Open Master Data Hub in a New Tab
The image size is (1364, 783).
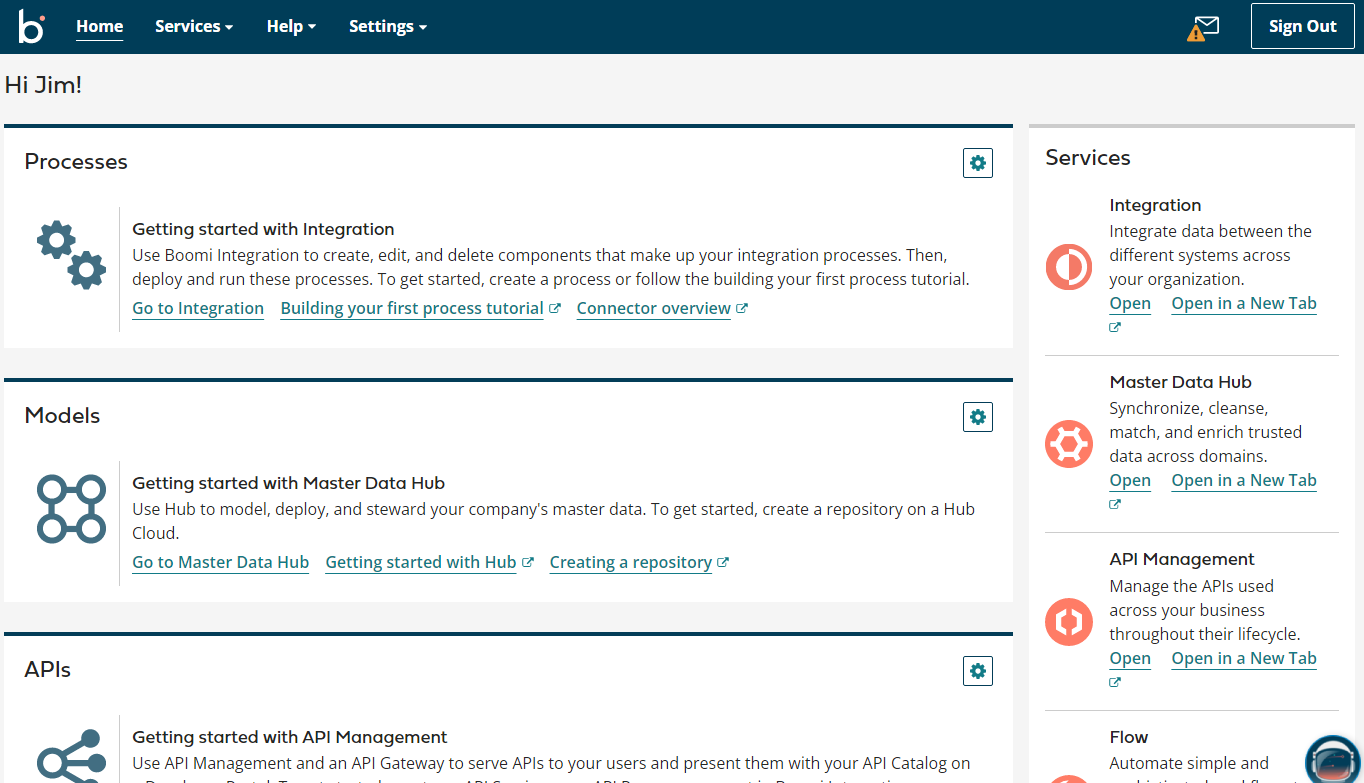1244,481
